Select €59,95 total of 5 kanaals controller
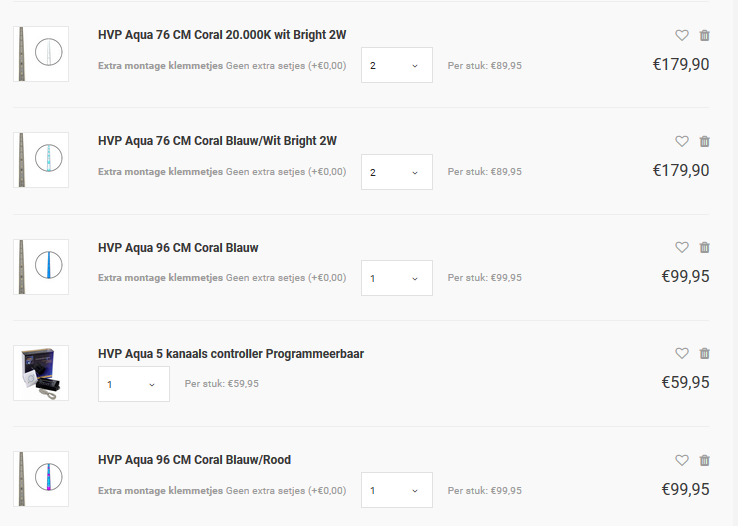Viewport: 738px width, 526px height. (685, 382)
